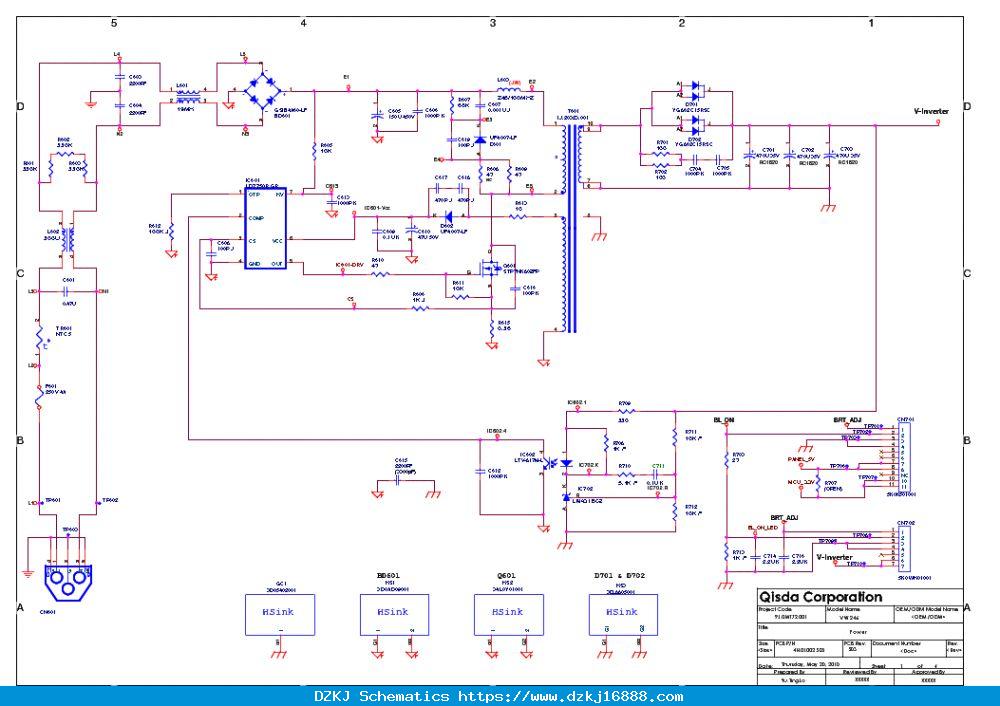Click the VCC pin label inside IC601
The width and height of the screenshot is (1000, 706).
point(277,241)
